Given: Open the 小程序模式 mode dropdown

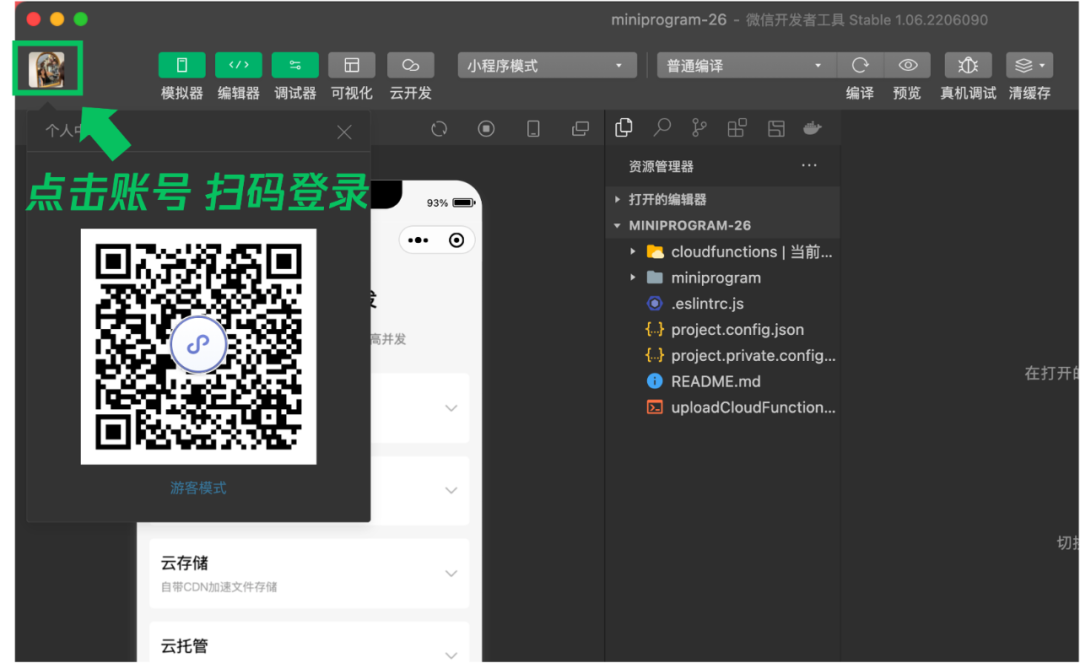Looking at the screenshot, I should point(547,65).
